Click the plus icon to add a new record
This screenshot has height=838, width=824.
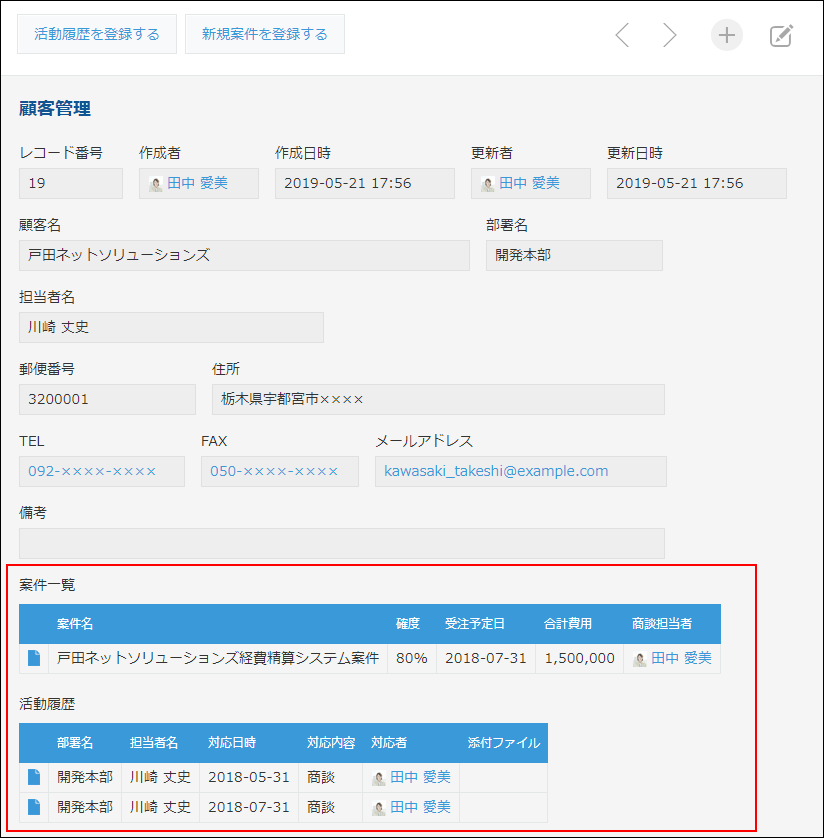726,35
